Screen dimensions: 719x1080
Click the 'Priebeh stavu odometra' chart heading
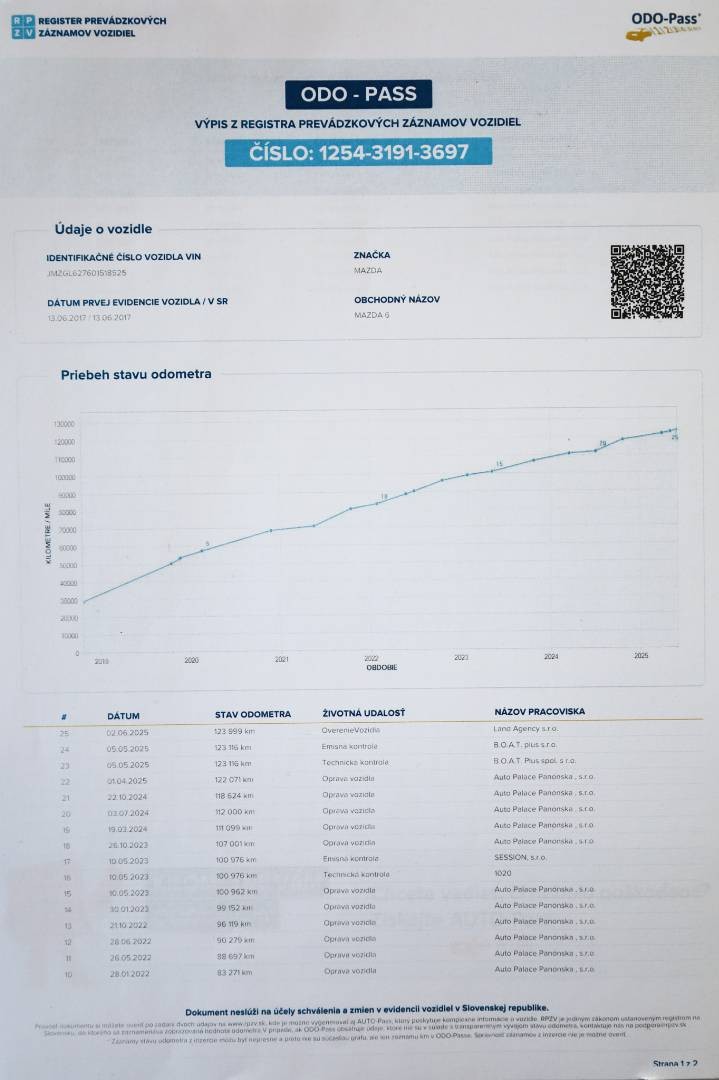[136, 375]
